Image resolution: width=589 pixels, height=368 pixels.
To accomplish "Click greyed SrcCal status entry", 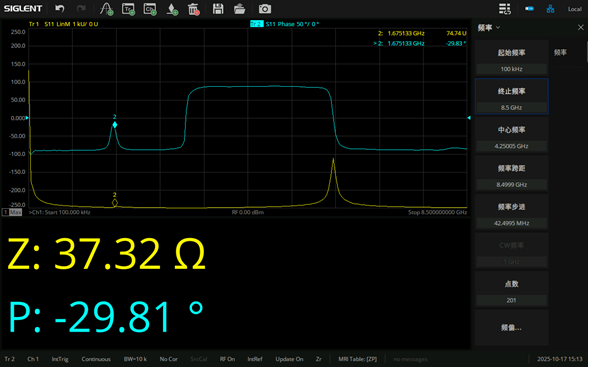I will pyautogui.click(x=199, y=359).
